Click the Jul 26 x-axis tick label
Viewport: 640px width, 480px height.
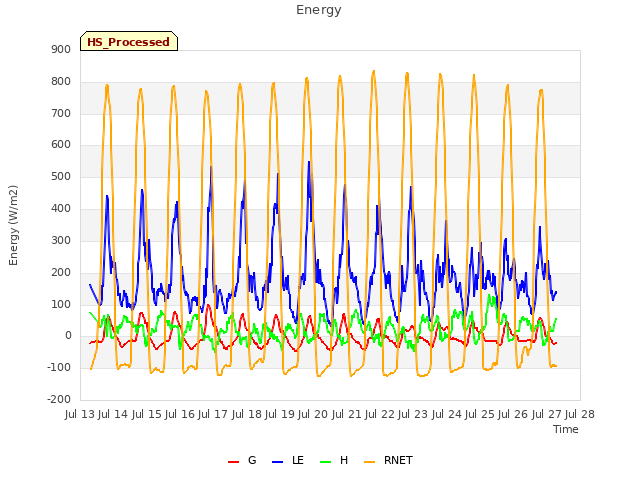tap(513, 414)
